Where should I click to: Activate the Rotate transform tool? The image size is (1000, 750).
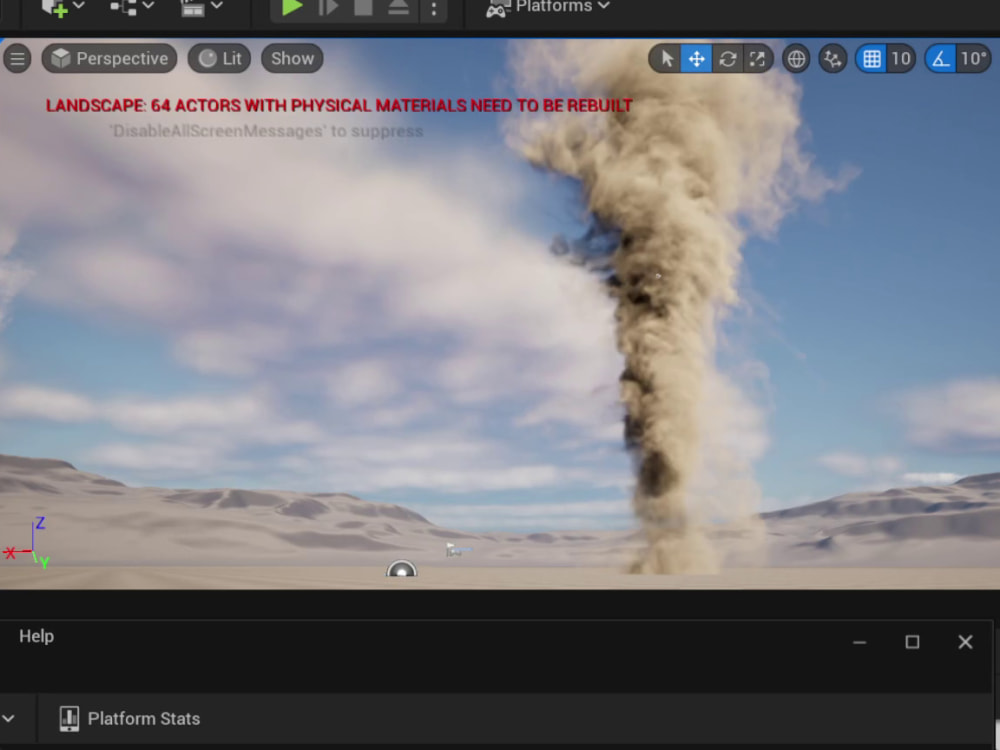(728, 59)
